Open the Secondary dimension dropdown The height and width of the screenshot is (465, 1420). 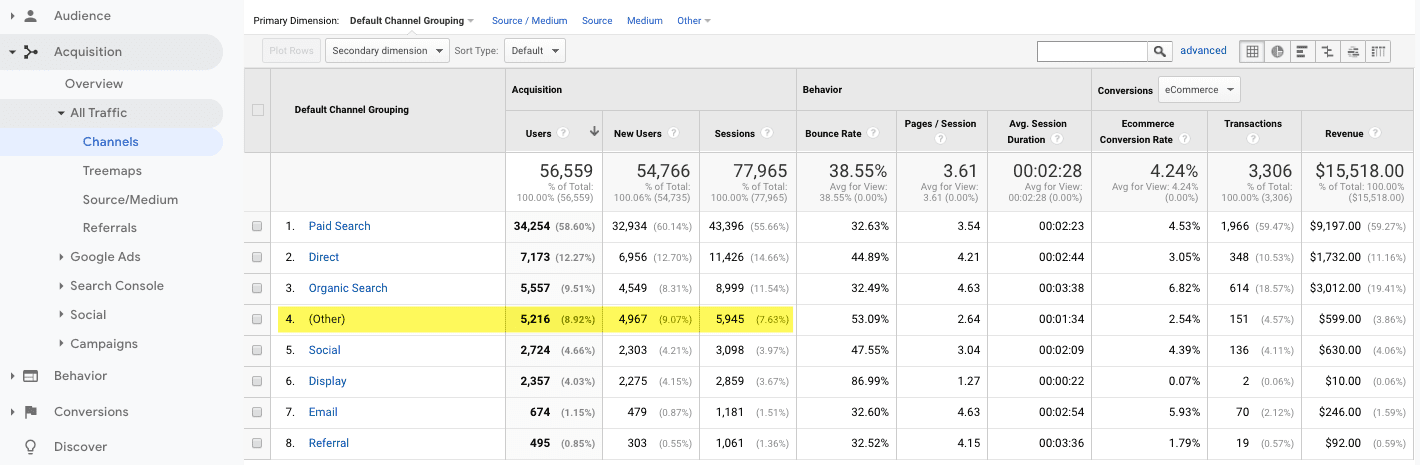pos(387,51)
